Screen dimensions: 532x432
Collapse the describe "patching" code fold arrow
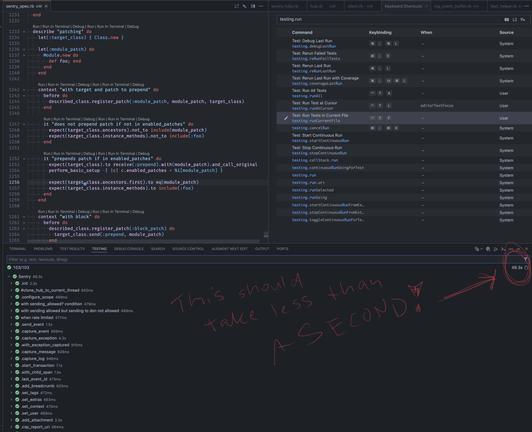pyautogui.click(x=24, y=32)
